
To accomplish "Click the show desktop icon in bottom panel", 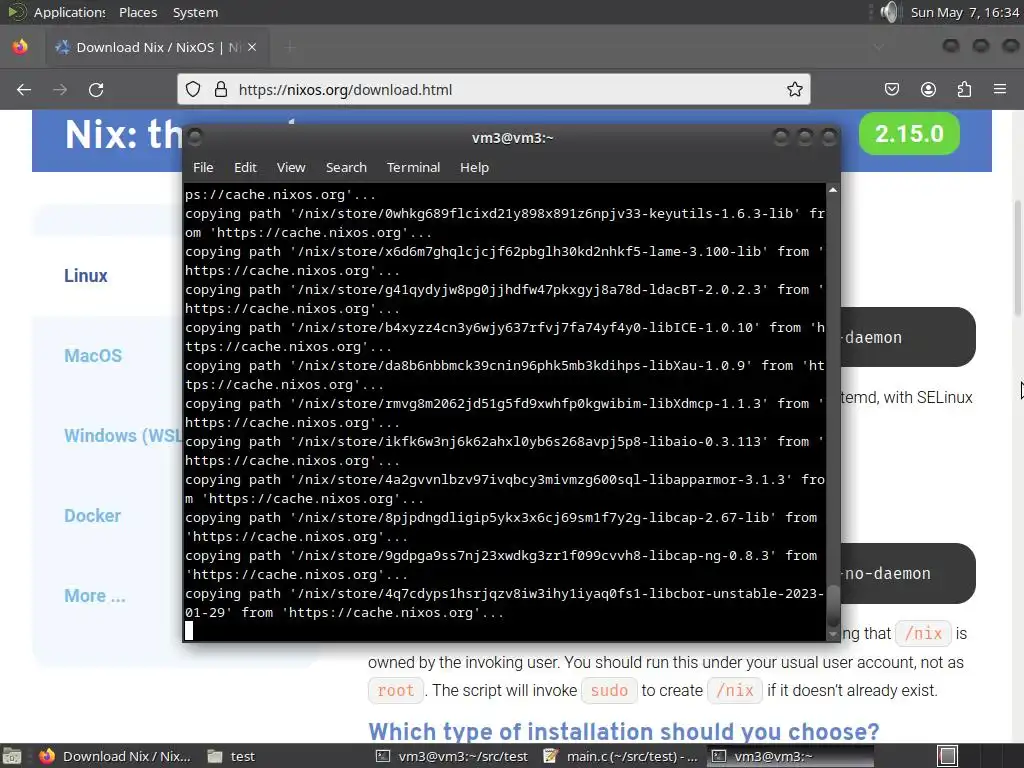I will [12, 756].
